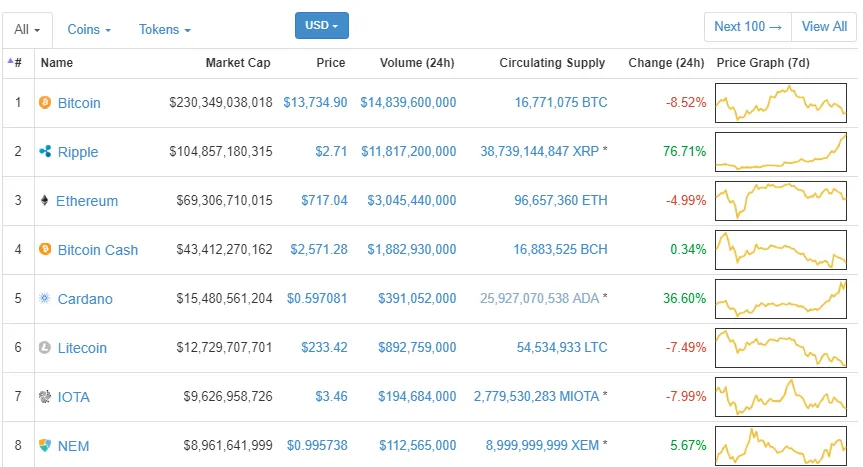Open IOTA 7d price graph
The width and height of the screenshot is (863, 467).
pyautogui.click(x=780, y=397)
